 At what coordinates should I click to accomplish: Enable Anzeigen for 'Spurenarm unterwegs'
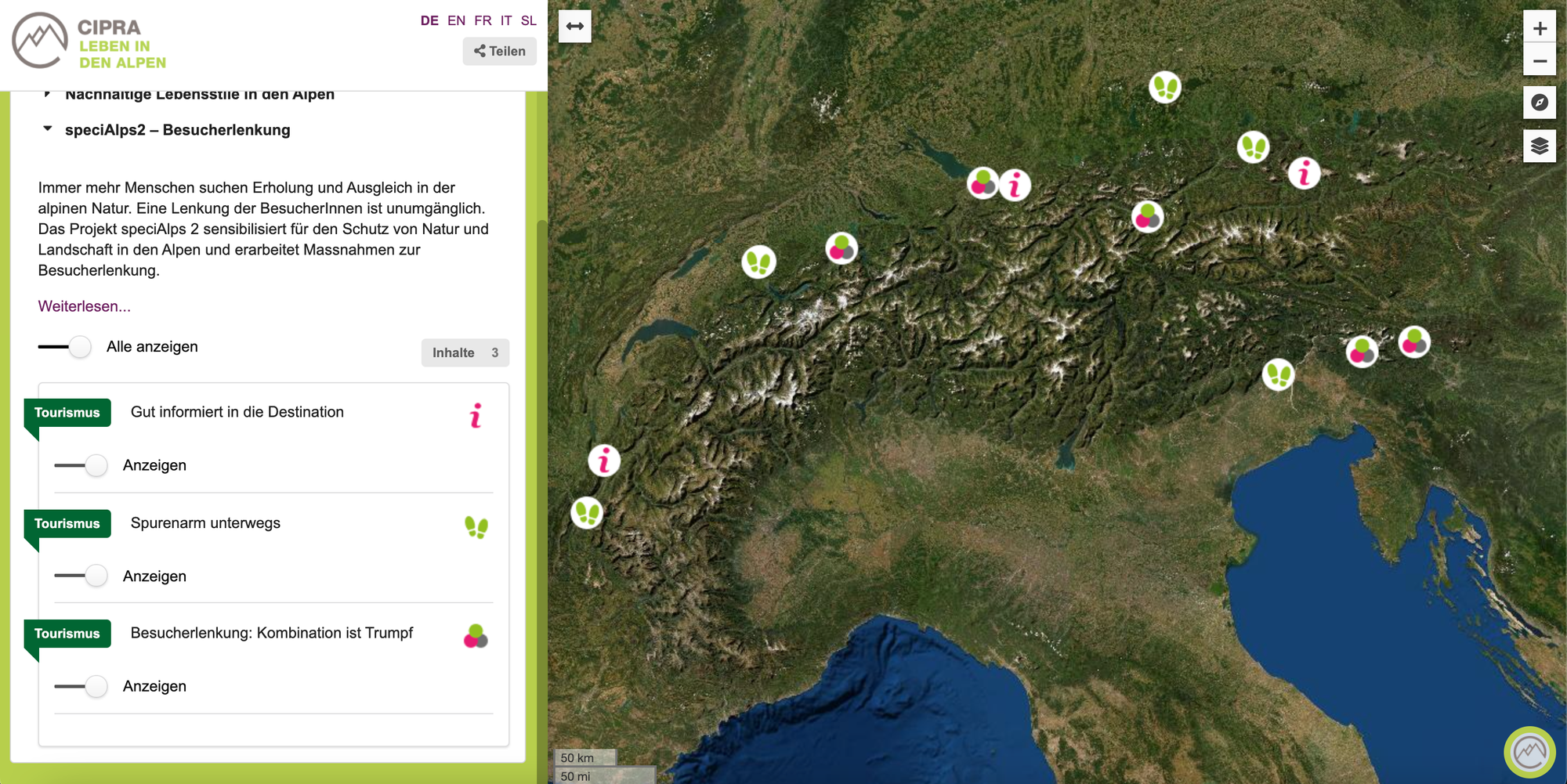pyautogui.click(x=81, y=576)
